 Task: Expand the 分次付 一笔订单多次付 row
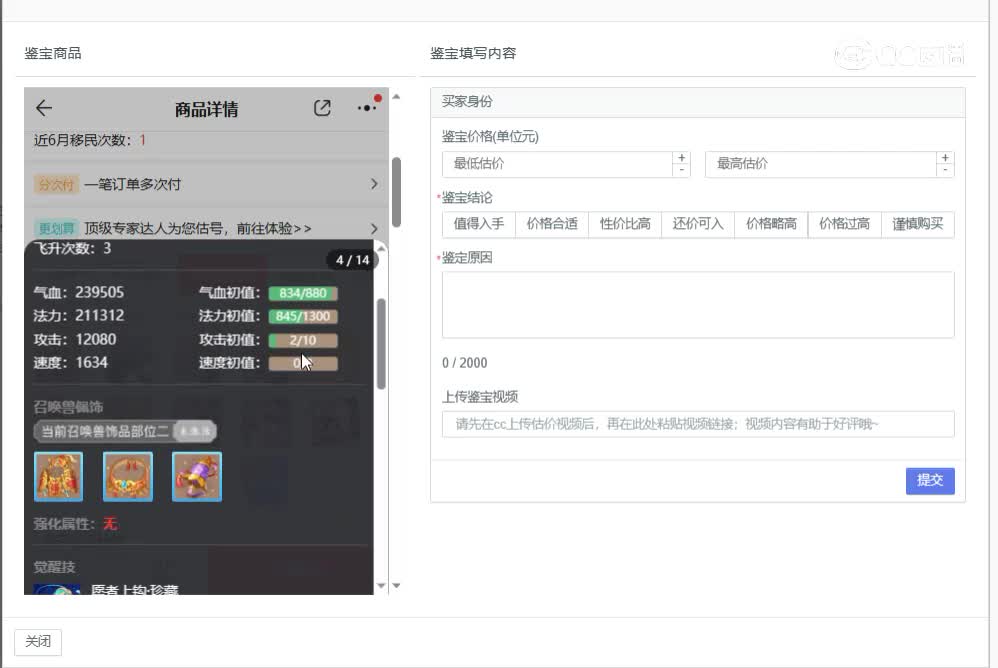point(205,184)
